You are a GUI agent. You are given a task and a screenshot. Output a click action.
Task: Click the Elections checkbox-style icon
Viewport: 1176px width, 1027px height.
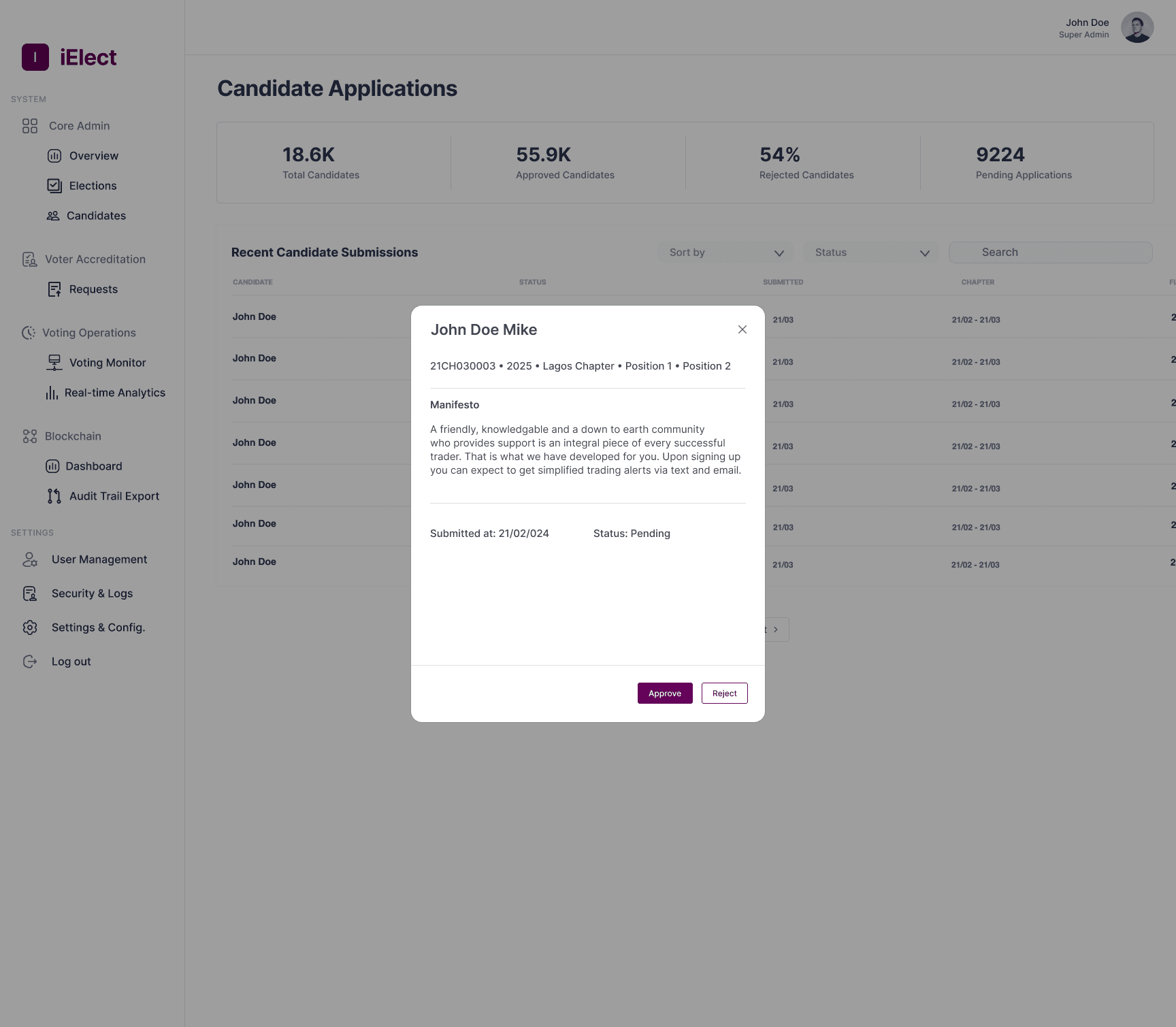point(54,186)
